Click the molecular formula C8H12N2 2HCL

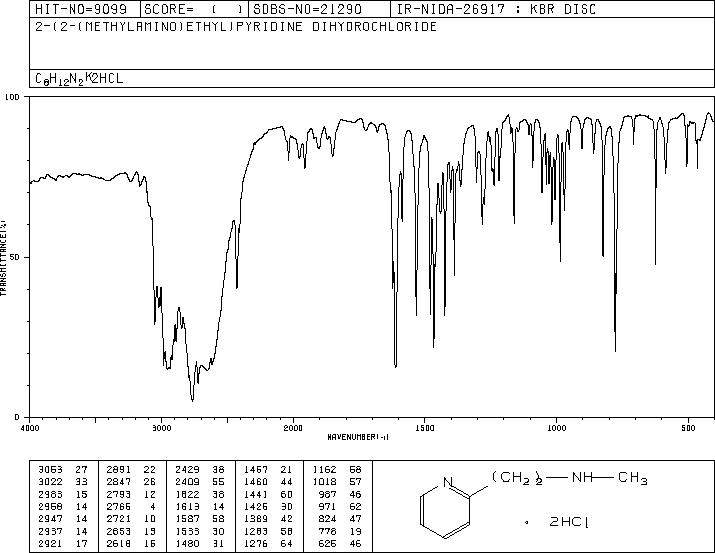point(79,79)
